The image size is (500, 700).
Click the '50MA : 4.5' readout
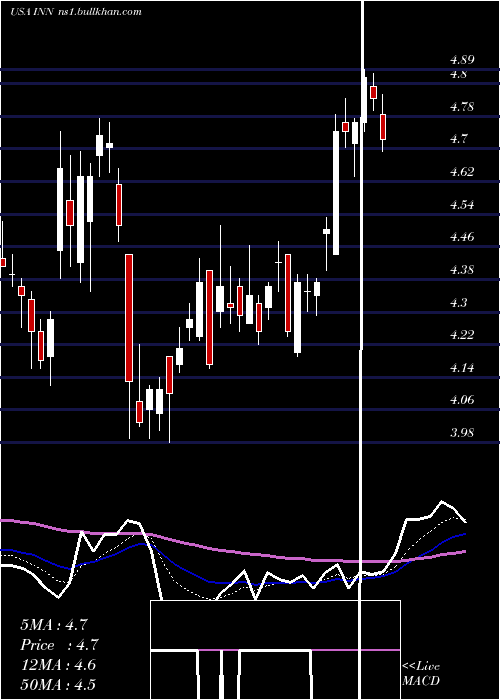(58, 684)
